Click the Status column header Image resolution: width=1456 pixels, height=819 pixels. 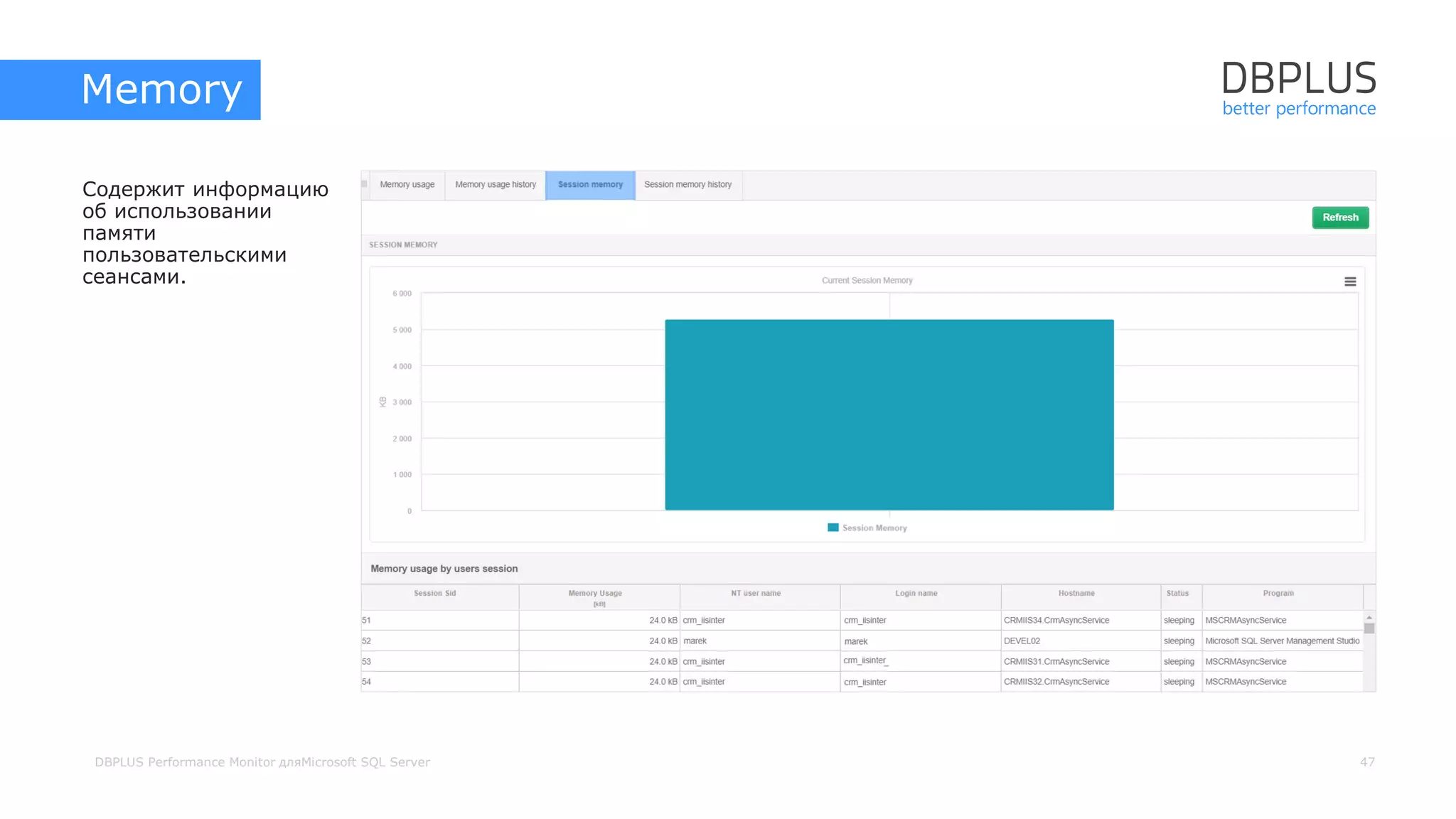(x=1177, y=594)
